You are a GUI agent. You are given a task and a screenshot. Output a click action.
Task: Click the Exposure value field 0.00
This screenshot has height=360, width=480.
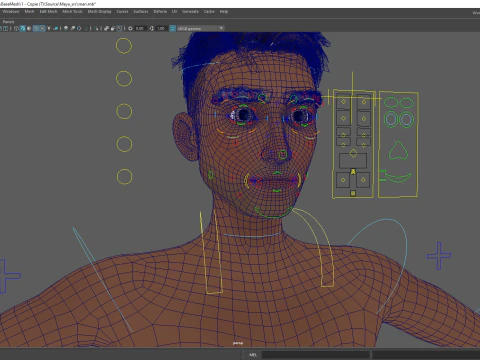pyautogui.click(x=140, y=29)
